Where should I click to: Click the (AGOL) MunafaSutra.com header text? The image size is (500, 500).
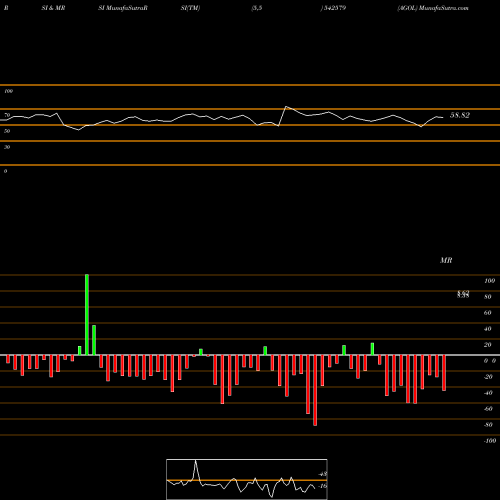click(433, 8)
